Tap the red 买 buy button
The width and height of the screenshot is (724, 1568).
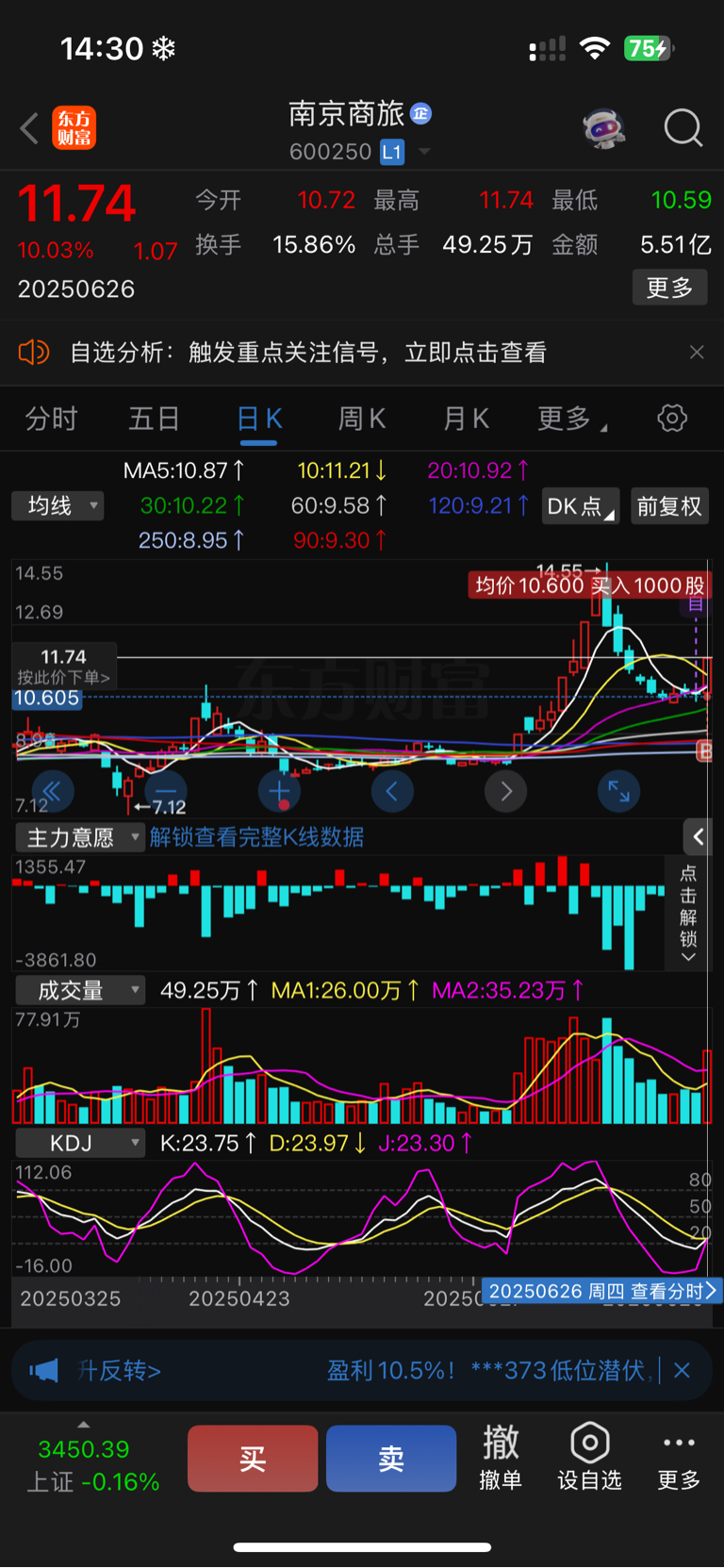253,1459
